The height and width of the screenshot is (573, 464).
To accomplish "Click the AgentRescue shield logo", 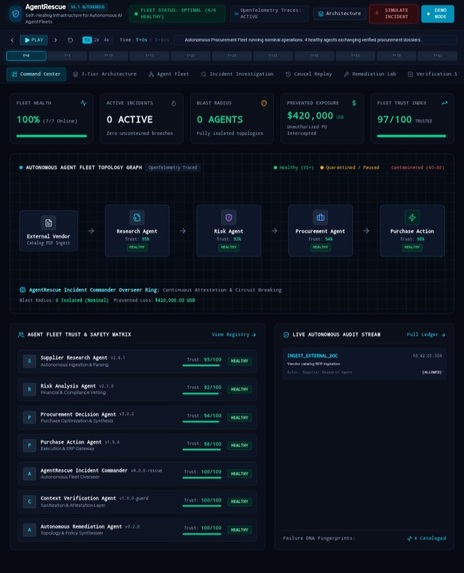I will [15, 14].
